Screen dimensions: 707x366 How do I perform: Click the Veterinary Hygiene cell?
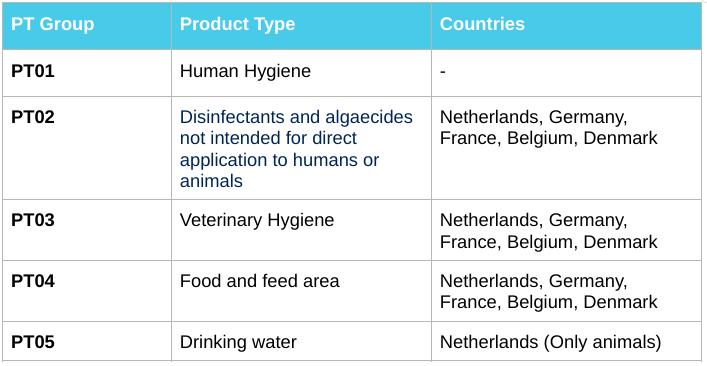(x=301, y=230)
